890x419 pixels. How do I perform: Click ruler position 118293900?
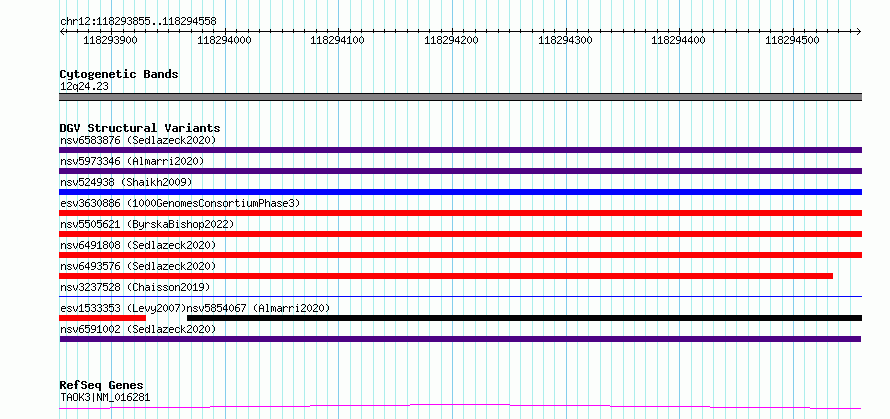[x=110, y=40]
